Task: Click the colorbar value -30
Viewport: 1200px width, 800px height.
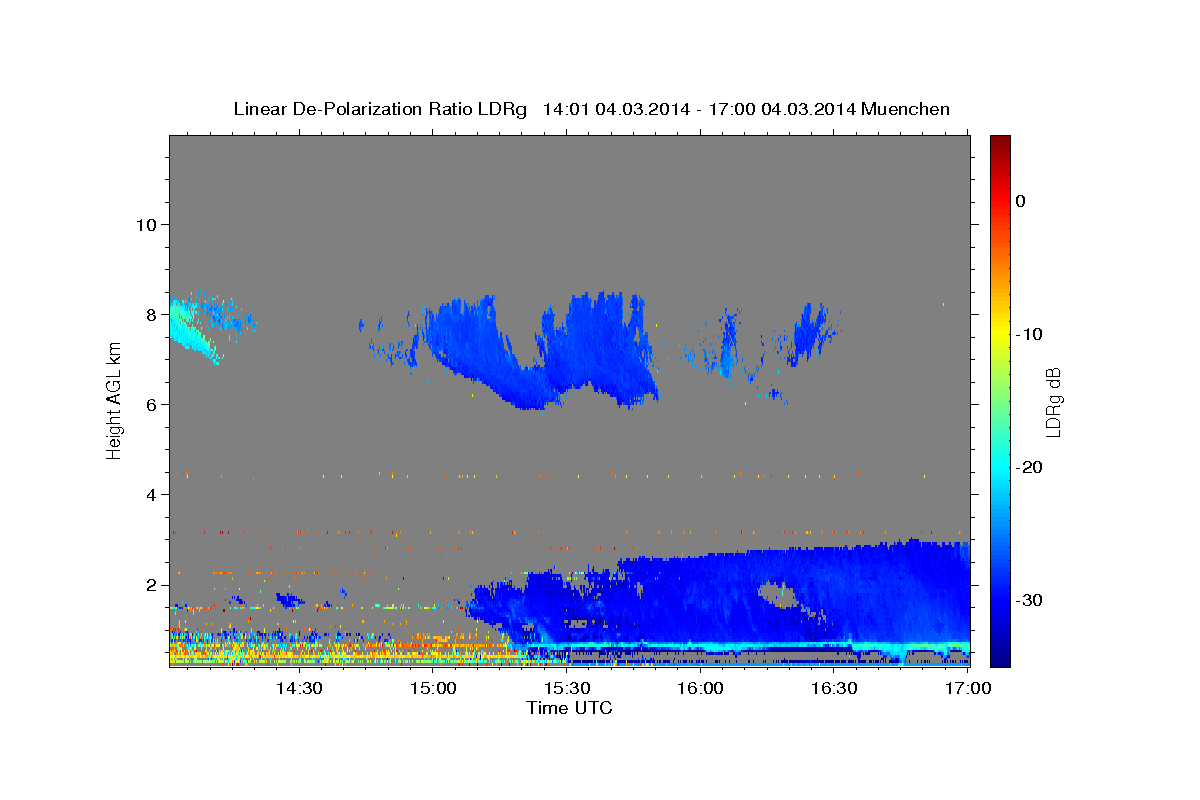Action: pos(1029,600)
